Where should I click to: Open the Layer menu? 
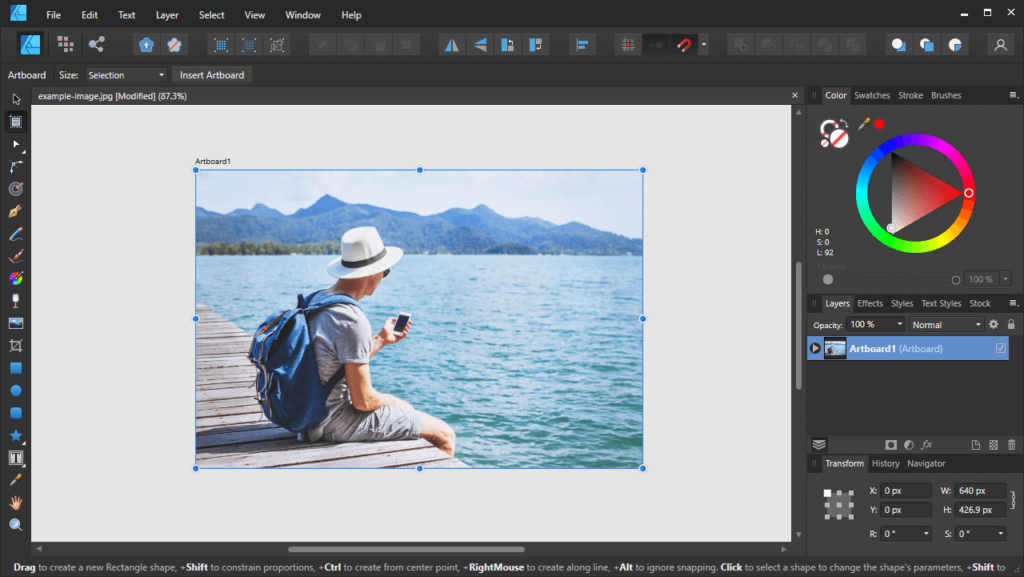tap(166, 14)
